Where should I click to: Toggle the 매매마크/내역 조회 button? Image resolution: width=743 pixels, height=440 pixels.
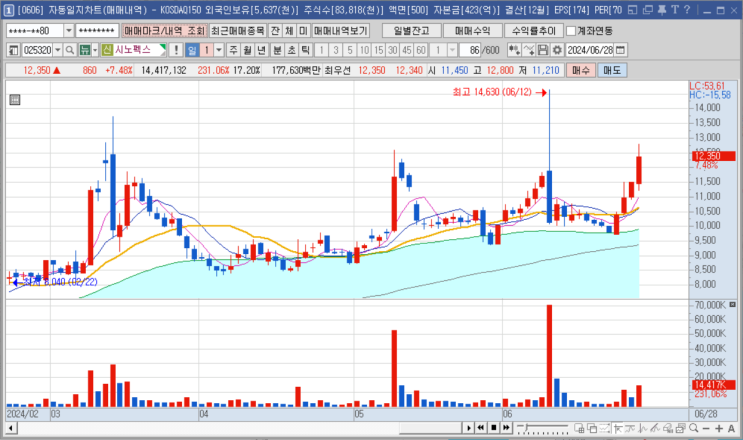coord(164,31)
